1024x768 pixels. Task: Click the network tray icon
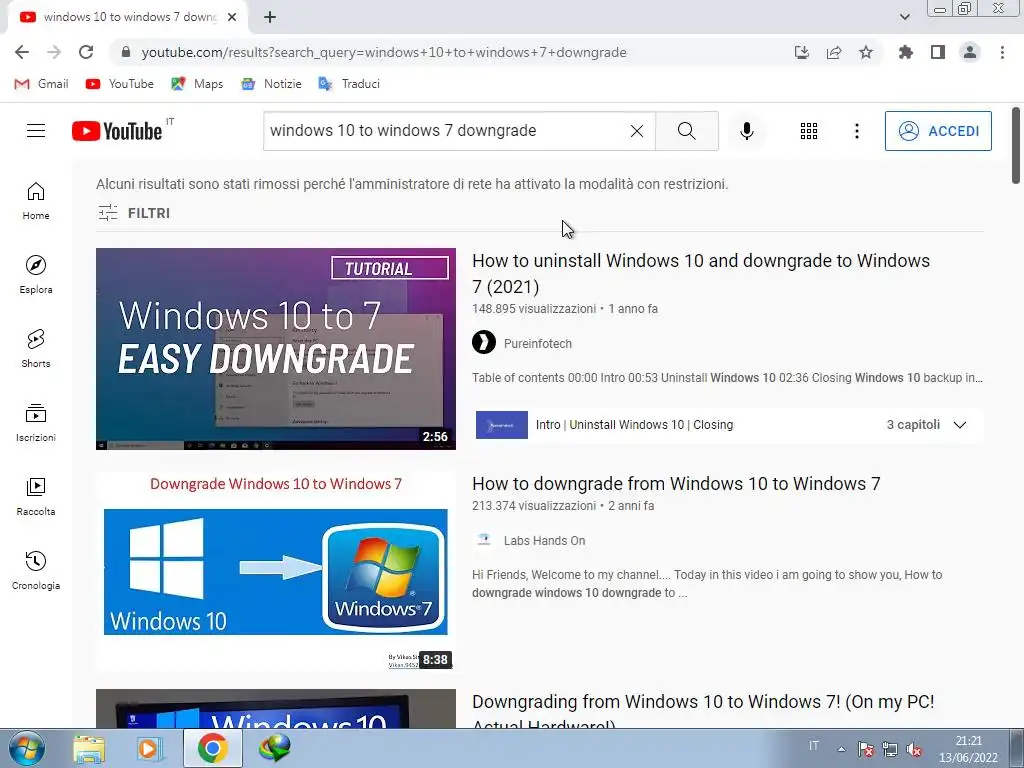889,750
